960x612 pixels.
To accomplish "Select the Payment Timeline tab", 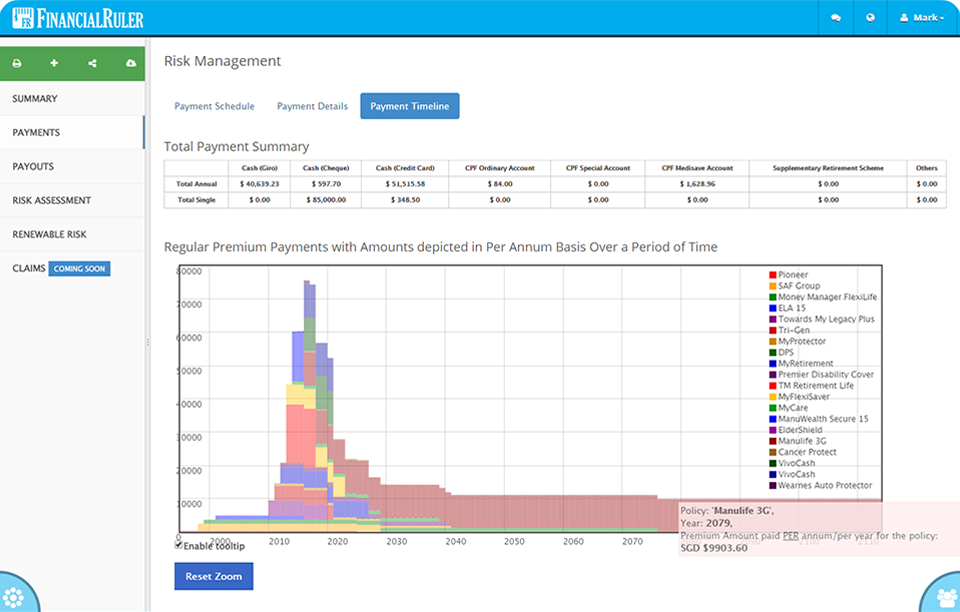I will (410, 106).
